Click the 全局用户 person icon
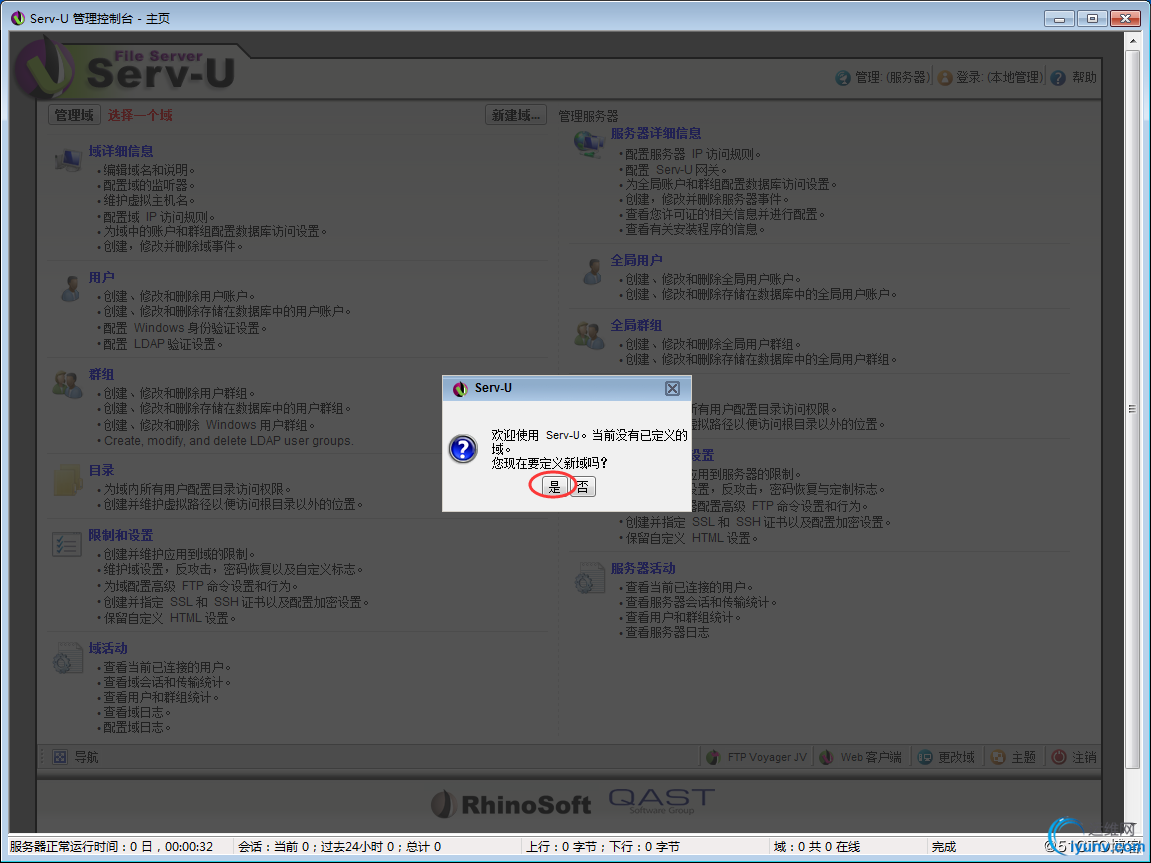The image size is (1151, 863). pyautogui.click(x=592, y=271)
